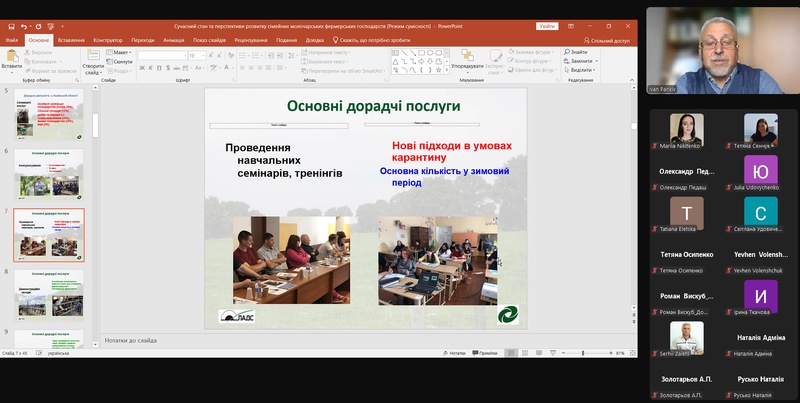
Task: Expand the Виділити select dropdown
Action: click(580, 70)
